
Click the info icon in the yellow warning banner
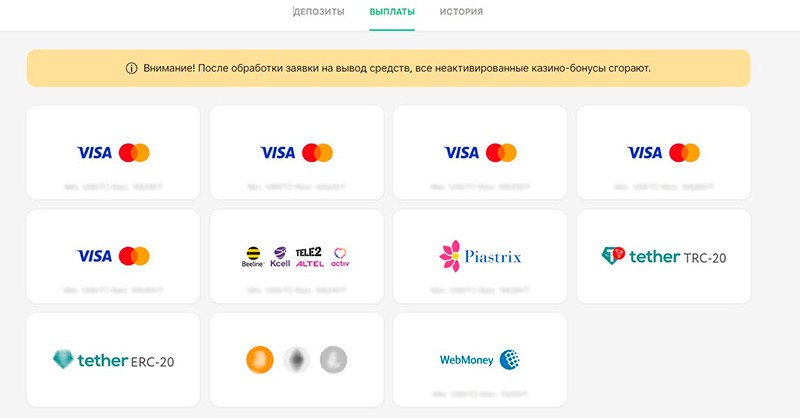131,68
